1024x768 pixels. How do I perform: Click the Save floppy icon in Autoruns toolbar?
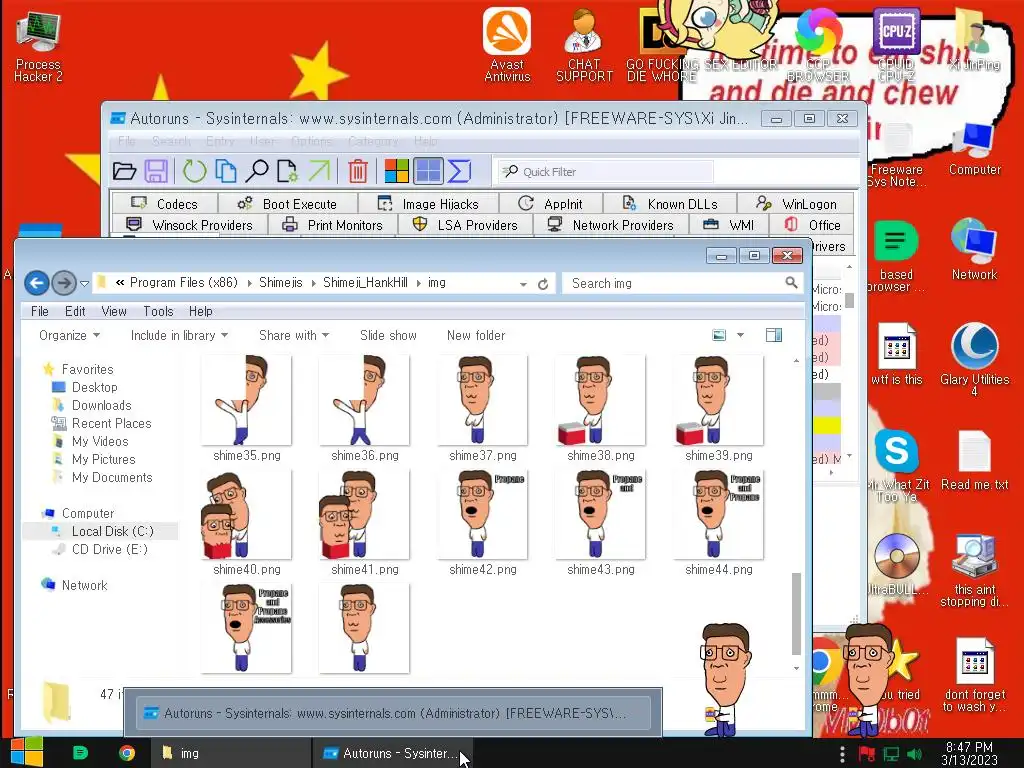(x=156, y=171)
